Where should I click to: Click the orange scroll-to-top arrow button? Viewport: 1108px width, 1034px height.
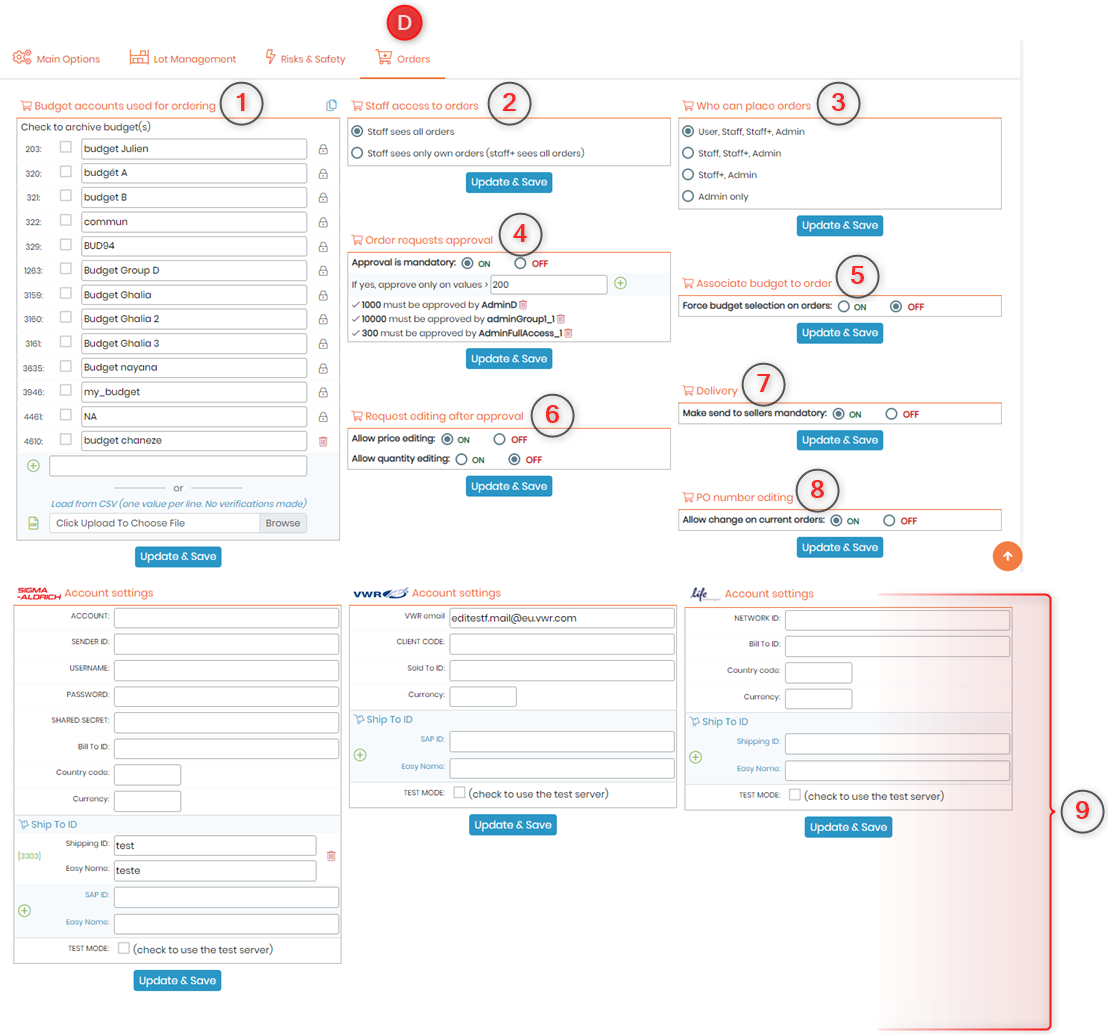[x=1008, y=556]
